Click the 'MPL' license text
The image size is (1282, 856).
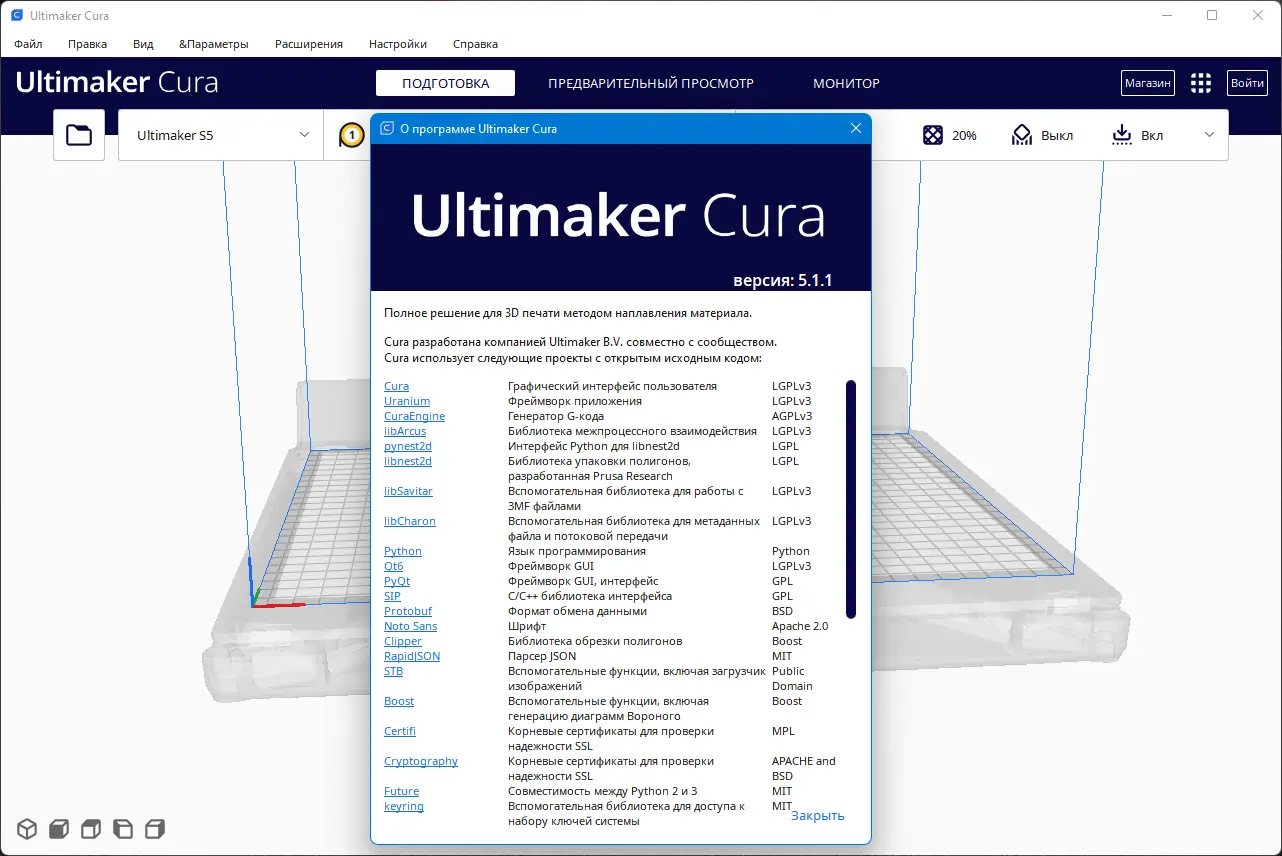pos(784,731)
